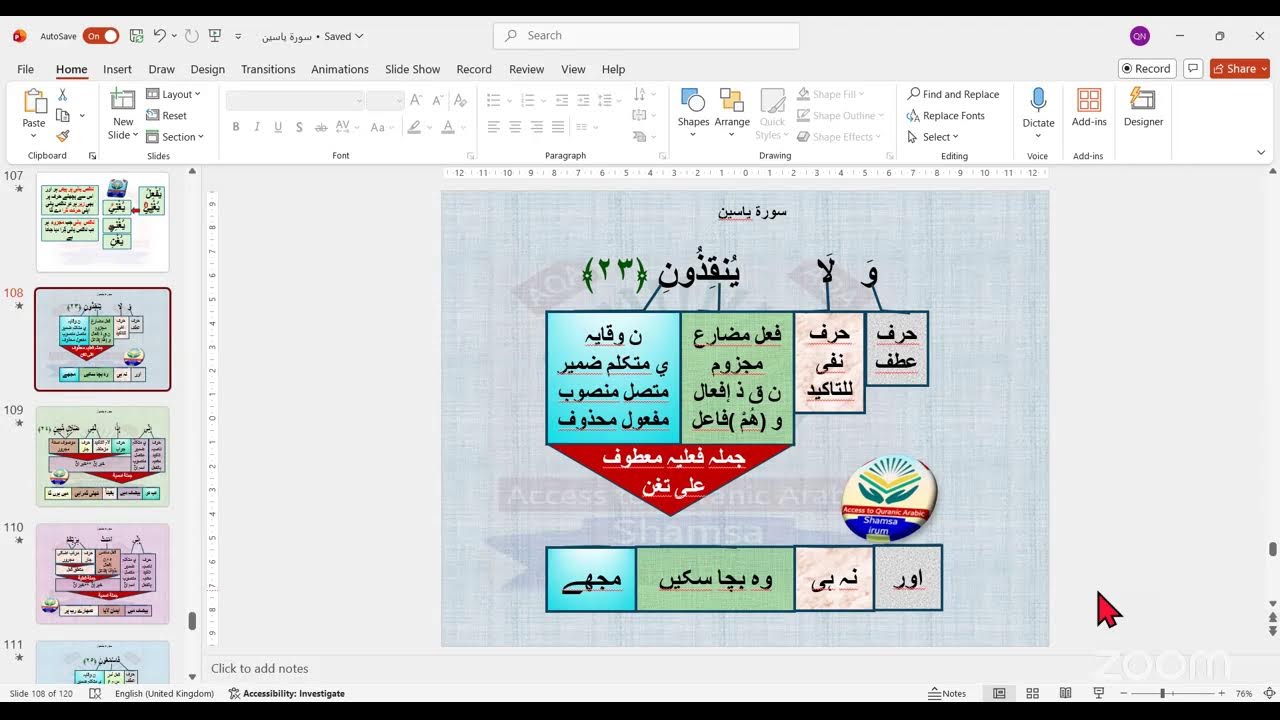Toggle Italic formatting
Viewport: 1280px width, 720px height.
257,127
